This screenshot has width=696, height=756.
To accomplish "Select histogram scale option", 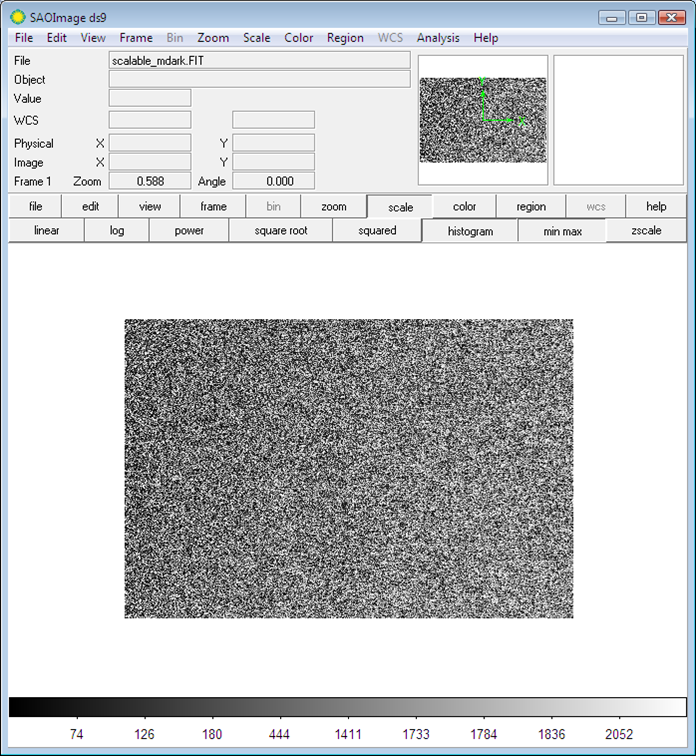I will pos(470,231).
